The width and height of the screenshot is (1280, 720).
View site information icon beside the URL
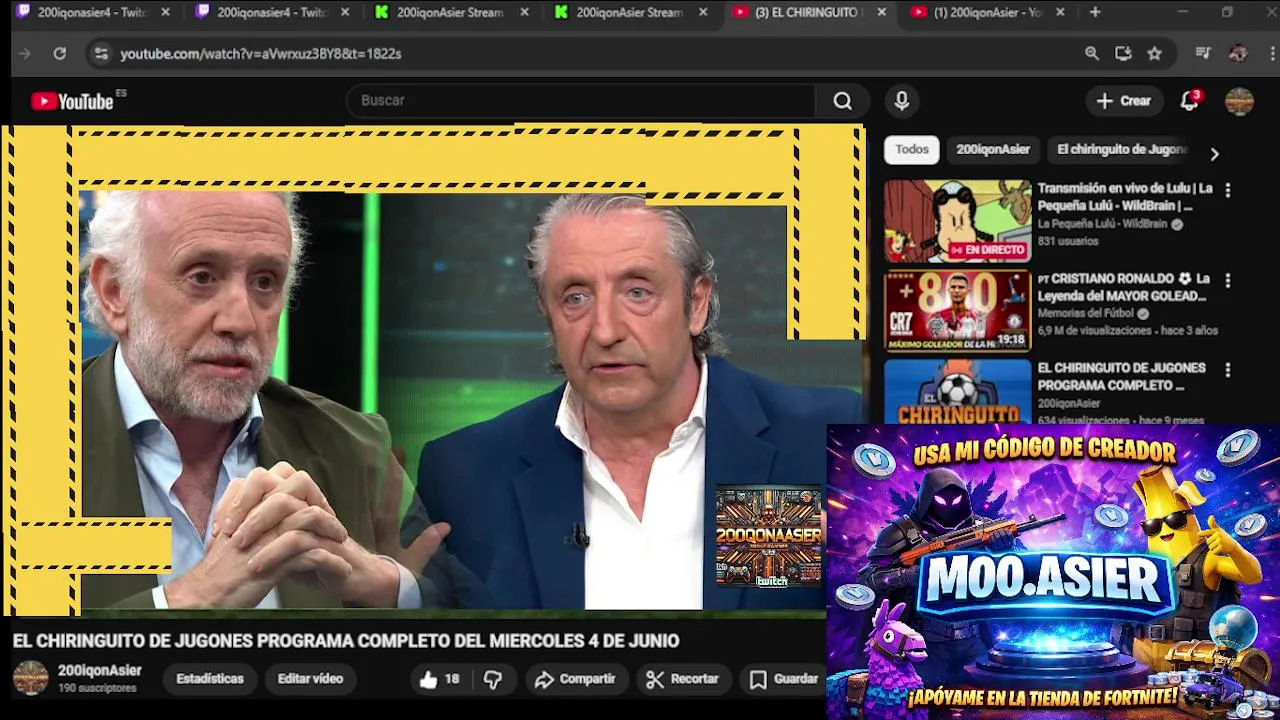pos(100,54)
